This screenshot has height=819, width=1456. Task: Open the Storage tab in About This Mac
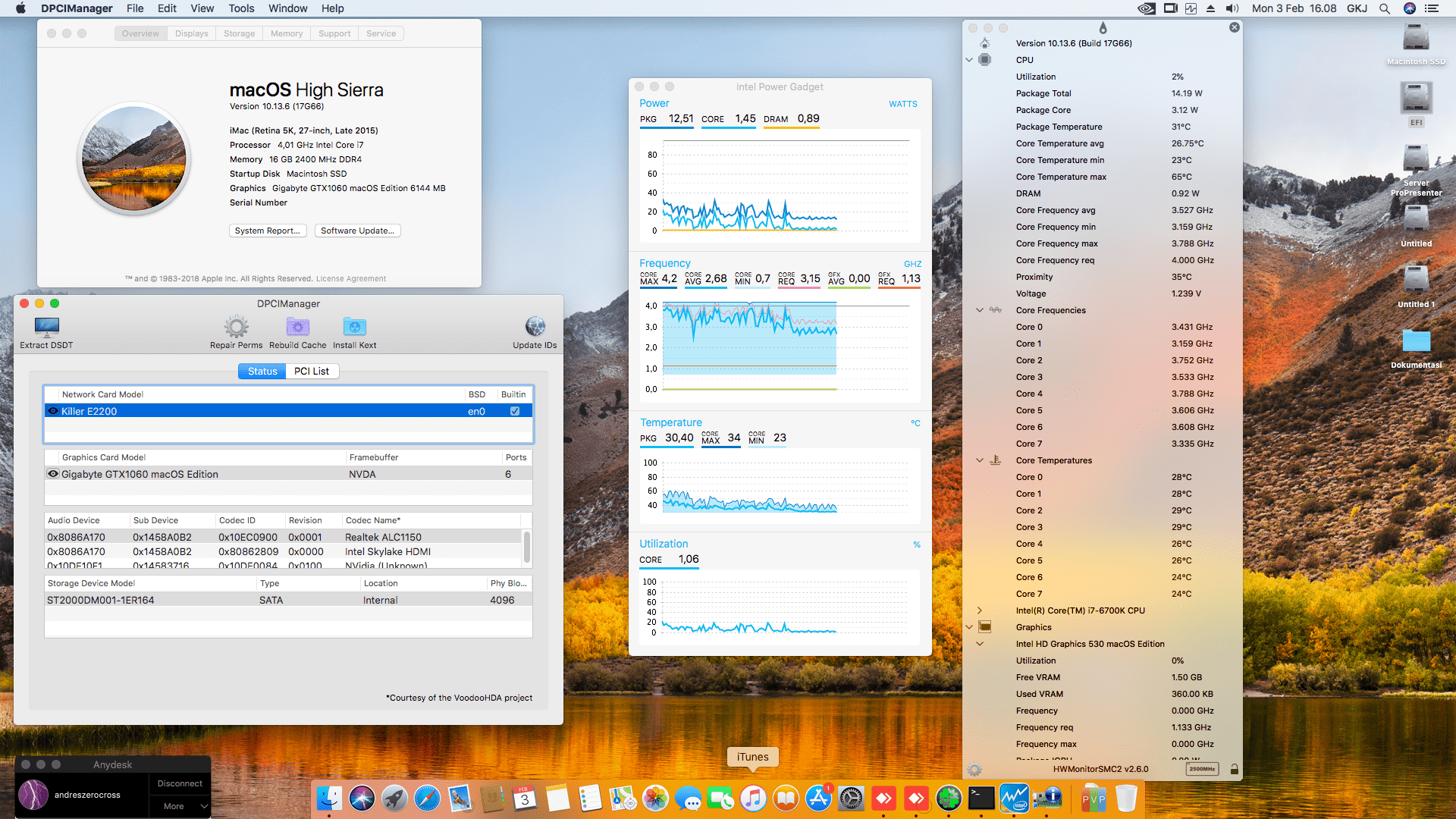(x=239, y=33)
